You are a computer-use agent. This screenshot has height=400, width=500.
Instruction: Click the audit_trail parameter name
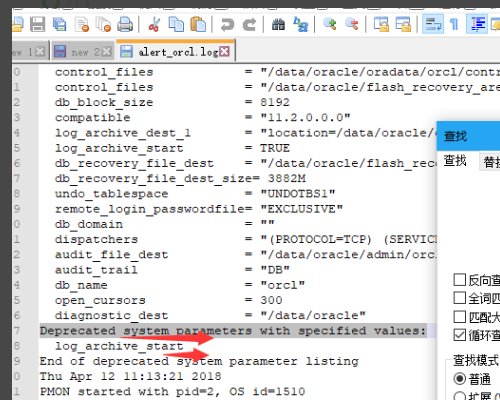pos(96,270)
